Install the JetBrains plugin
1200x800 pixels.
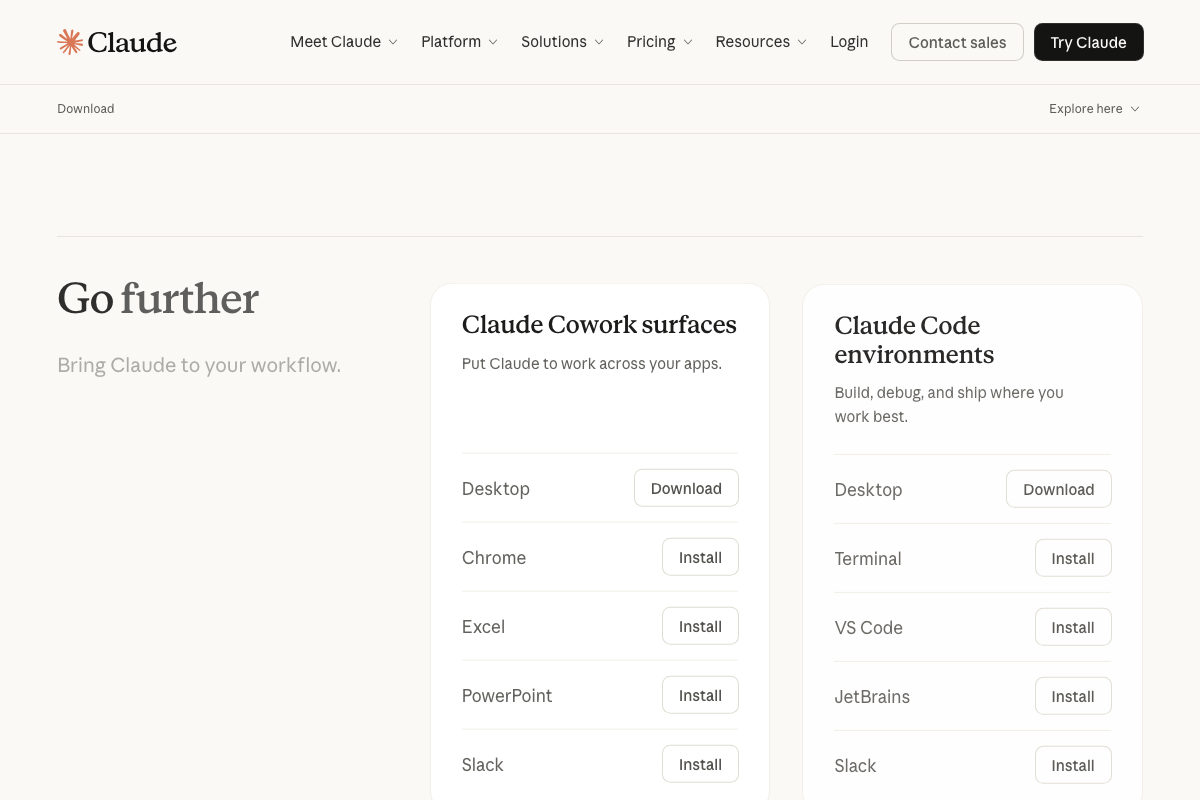[1073, 696]
